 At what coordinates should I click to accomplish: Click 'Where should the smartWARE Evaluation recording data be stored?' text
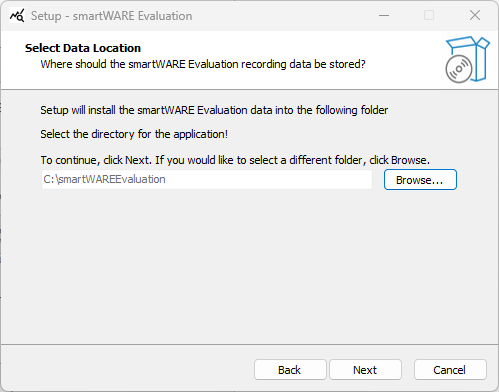pyautogui.click(x=203, y=64)
